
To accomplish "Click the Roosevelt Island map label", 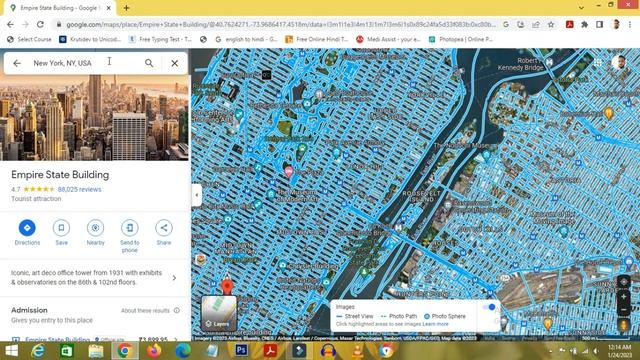I will coord(421,196).
